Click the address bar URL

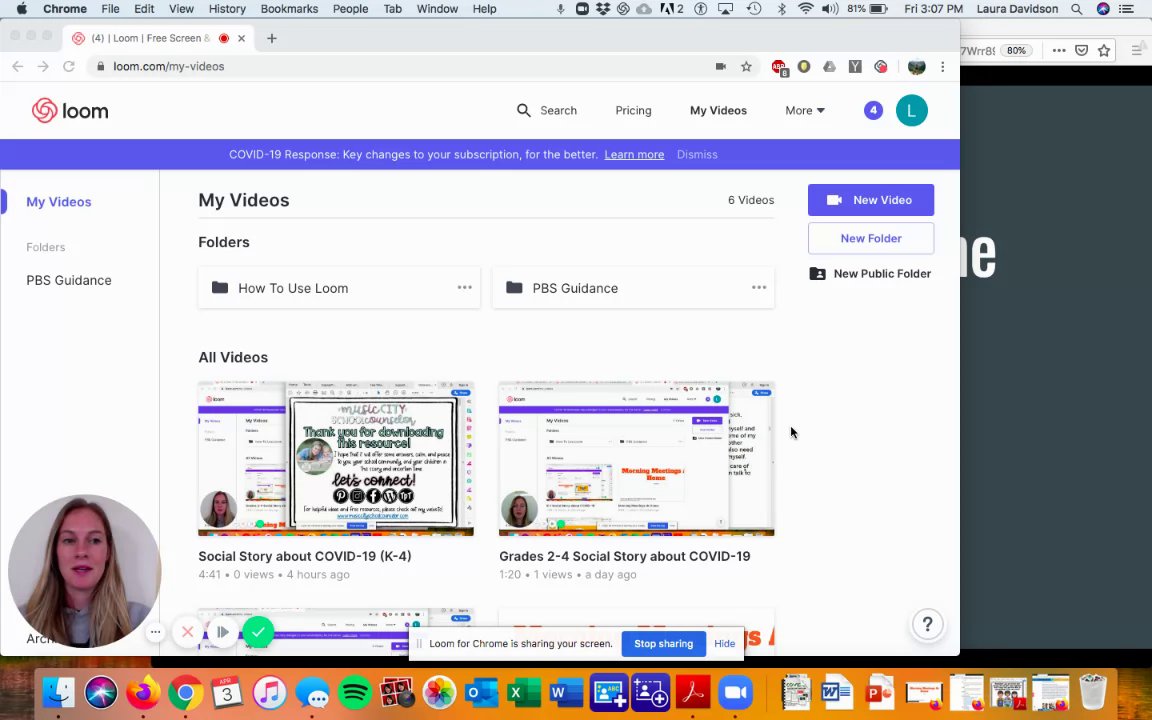tap(168, 66)
